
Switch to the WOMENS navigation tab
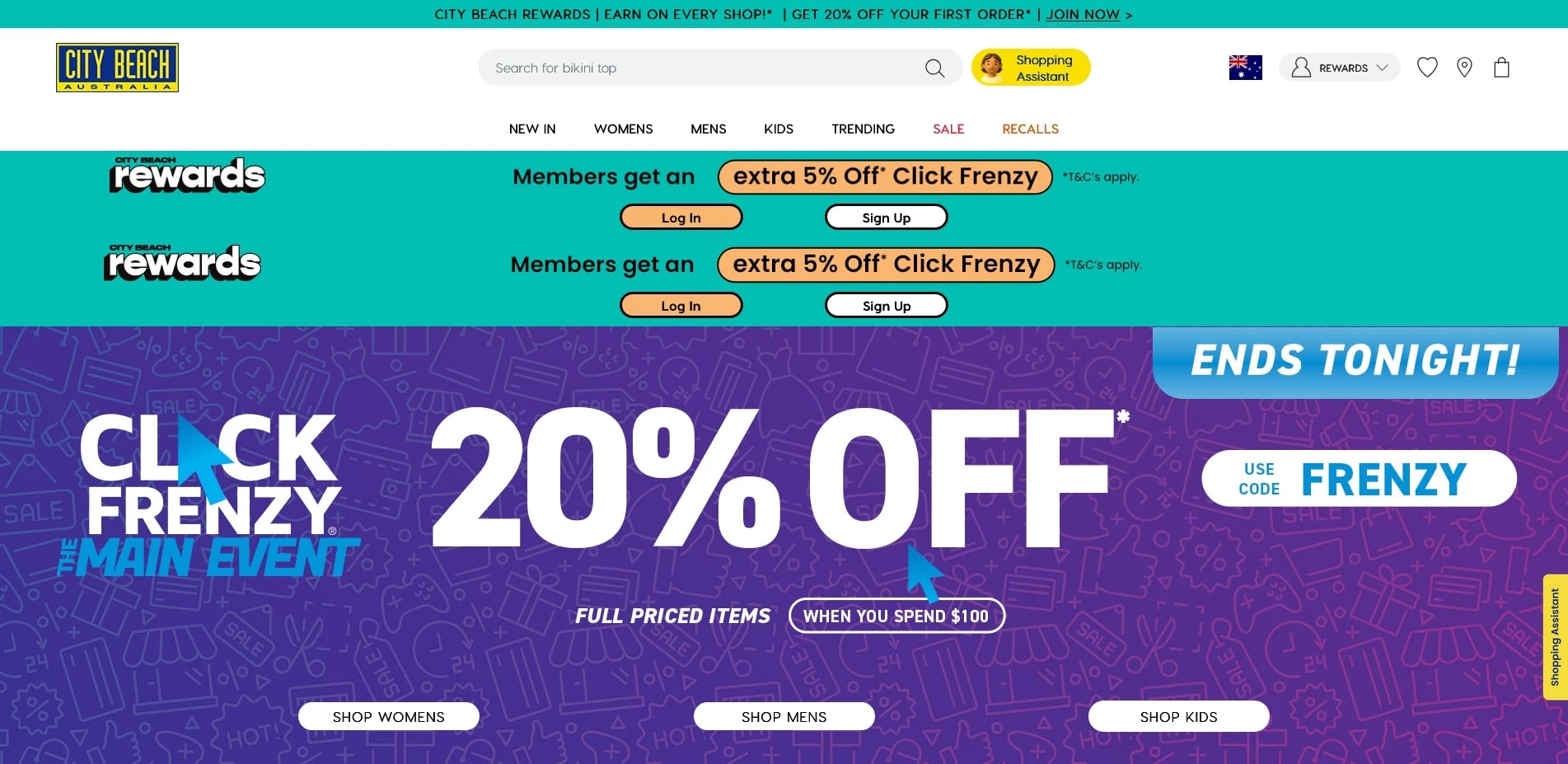[623, 129]
